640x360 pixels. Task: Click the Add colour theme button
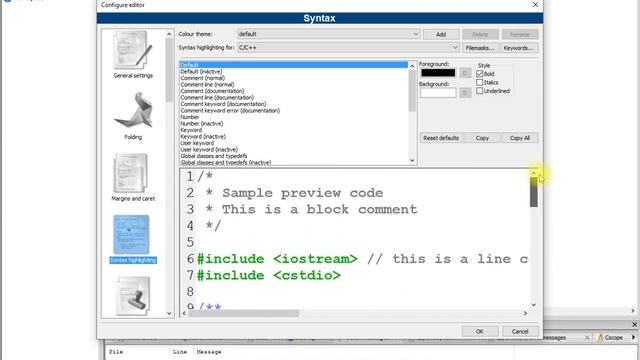[441, 35]
